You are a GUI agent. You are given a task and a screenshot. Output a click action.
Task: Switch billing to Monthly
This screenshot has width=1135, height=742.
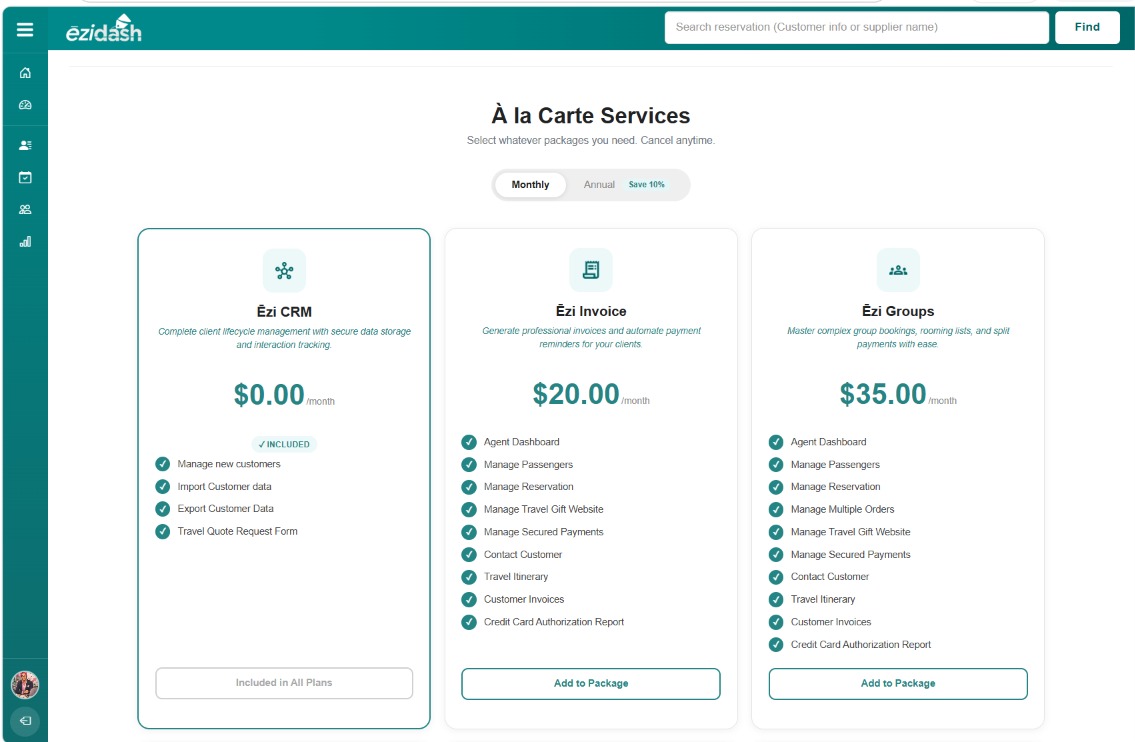point(530,185)
